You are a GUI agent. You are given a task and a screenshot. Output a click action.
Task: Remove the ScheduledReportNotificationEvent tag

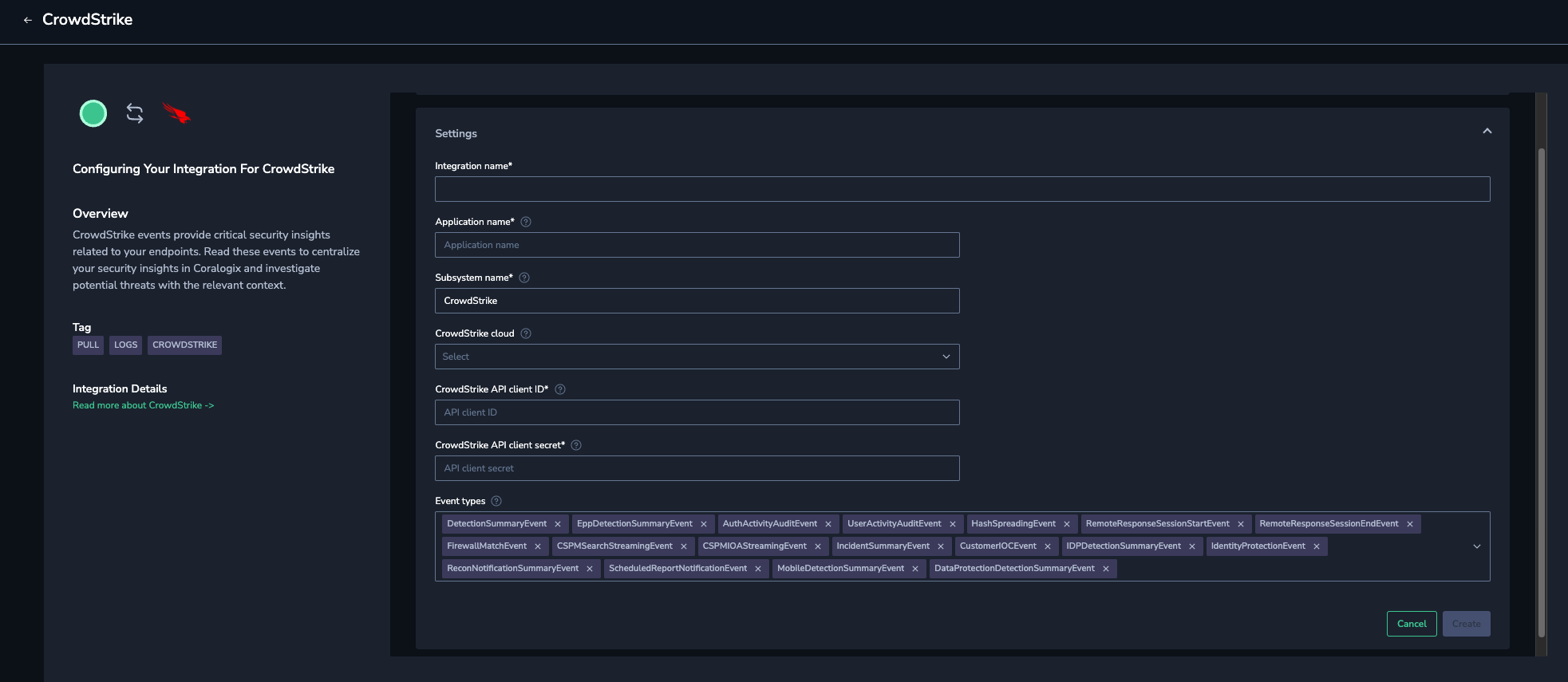pyautogui.click(x=758, y=569)
